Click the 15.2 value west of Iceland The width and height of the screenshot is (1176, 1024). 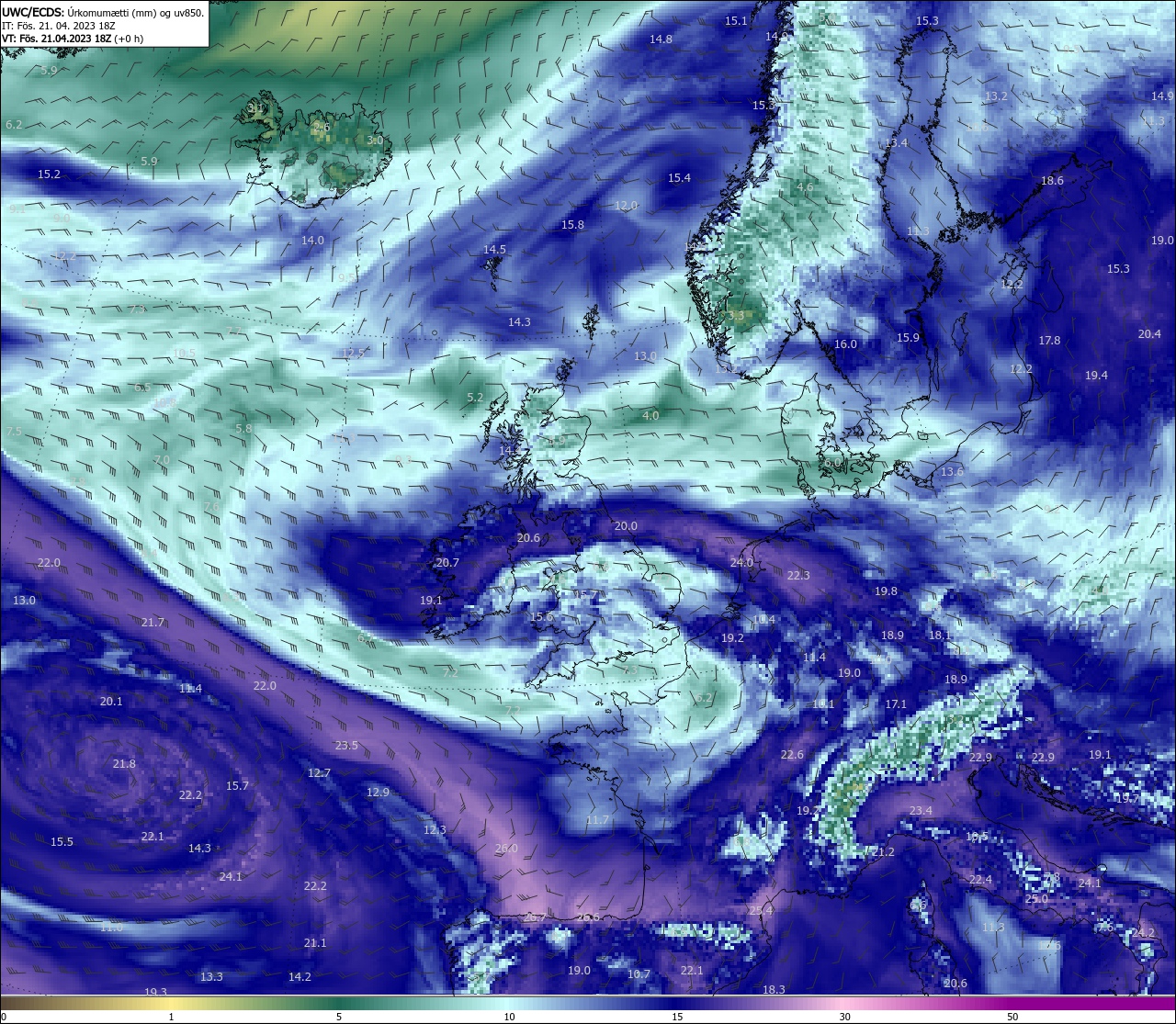click(x=49, y=174)
